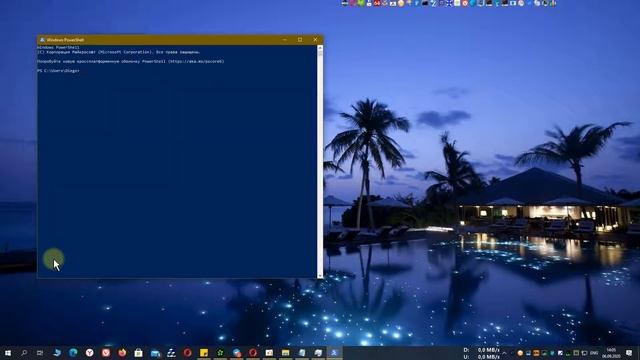Screen dimensions: 640x360
Task: Click the PowerShell scrollbar down arrow
Action: click(320, 276)
